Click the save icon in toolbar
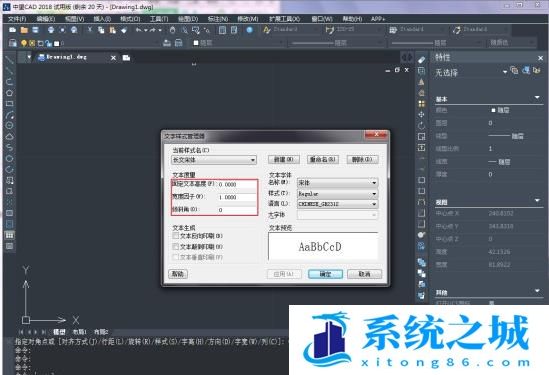 35,30
